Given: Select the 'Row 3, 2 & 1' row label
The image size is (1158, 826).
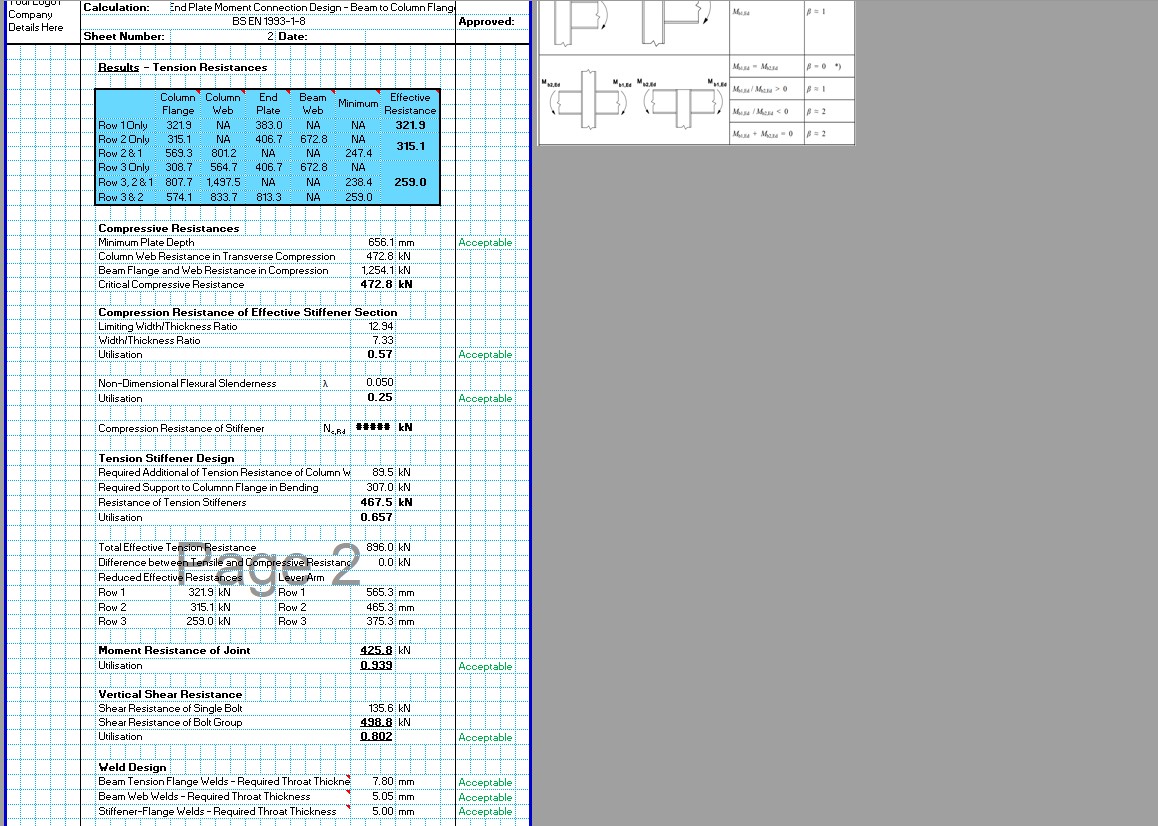Looking at the screenshot, I should pos(126,182).
